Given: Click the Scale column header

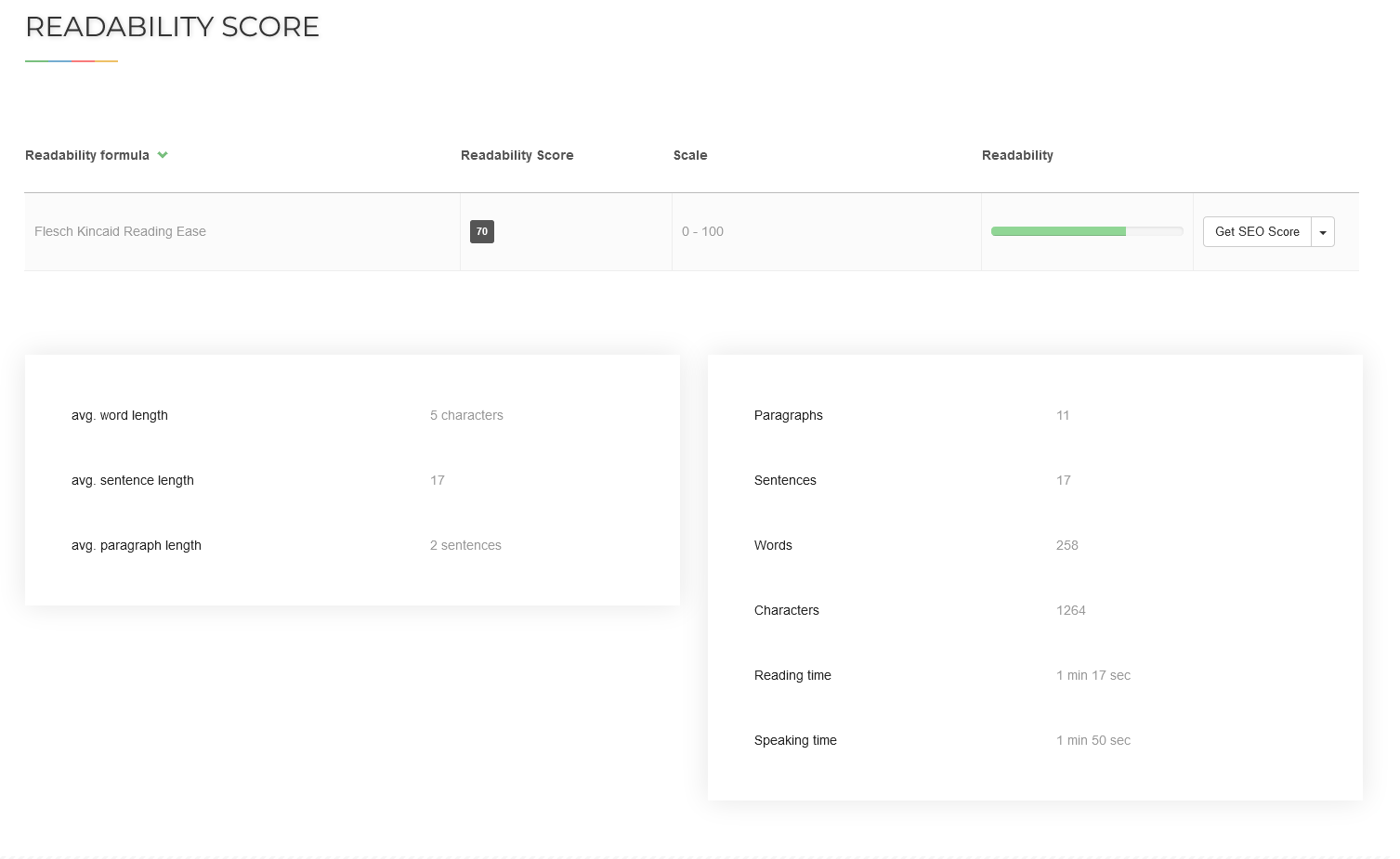Looking at the screenshot, I should coord(690,155).
